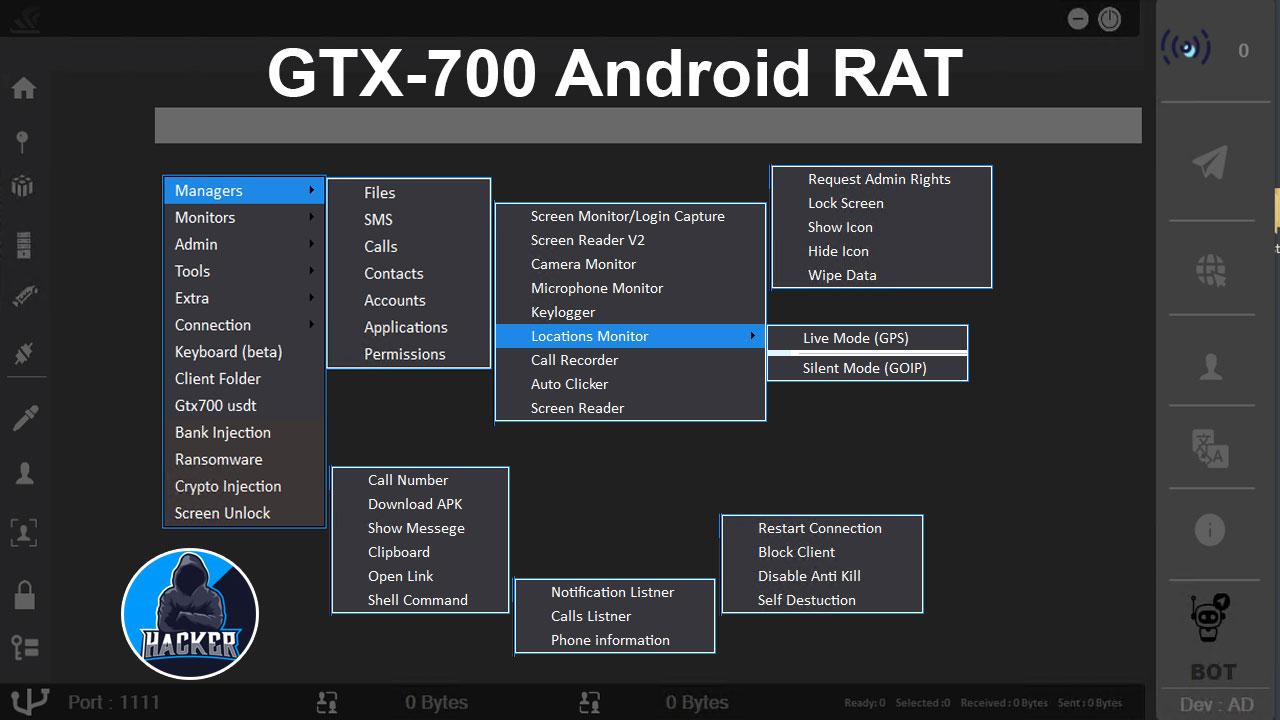Click the Hacker logo thumbnail
Viewport: 1280px width, 720px height.
pos(190,613)
